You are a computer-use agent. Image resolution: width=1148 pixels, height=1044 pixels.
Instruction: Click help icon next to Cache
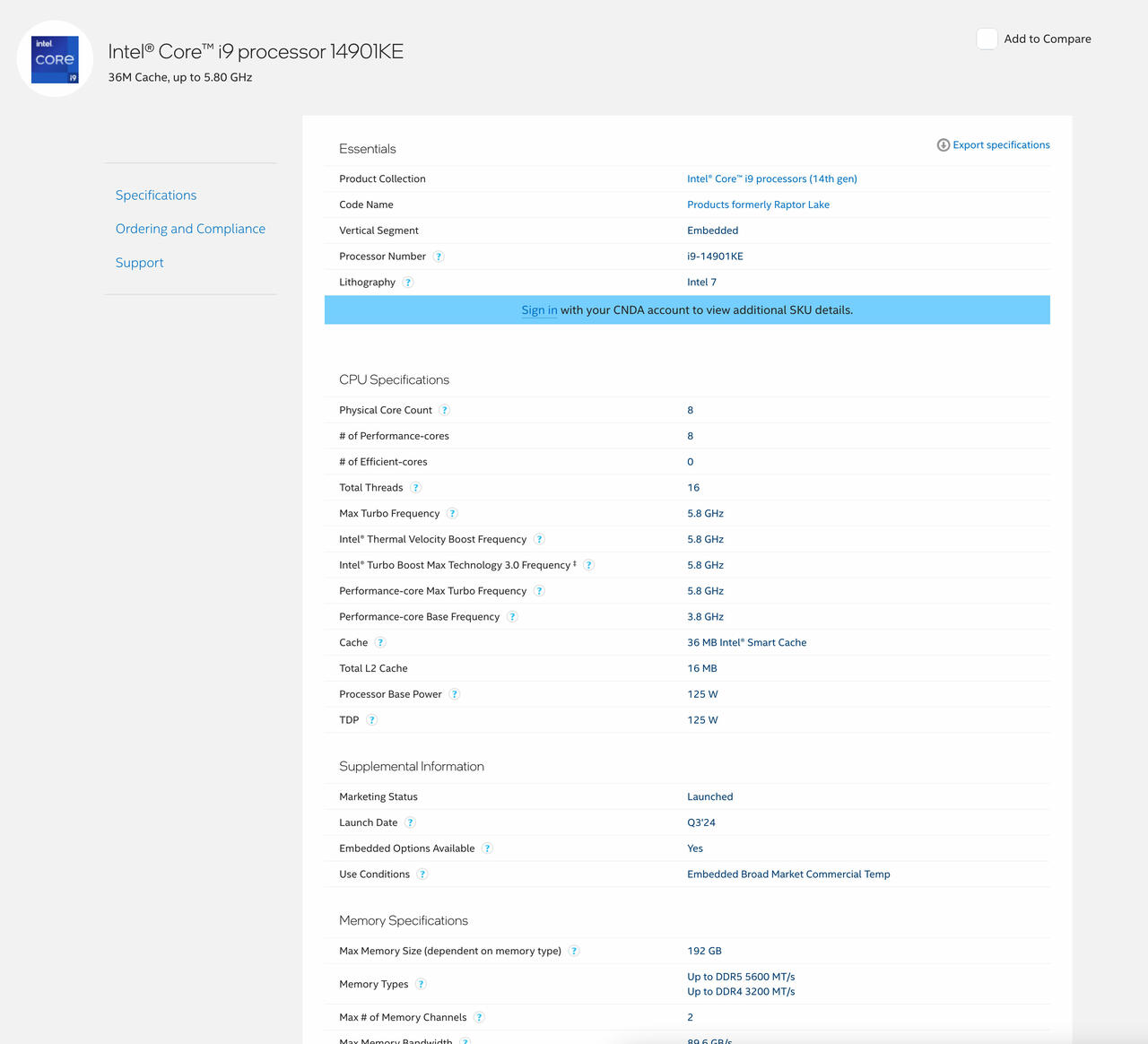(x=380, y=643)
